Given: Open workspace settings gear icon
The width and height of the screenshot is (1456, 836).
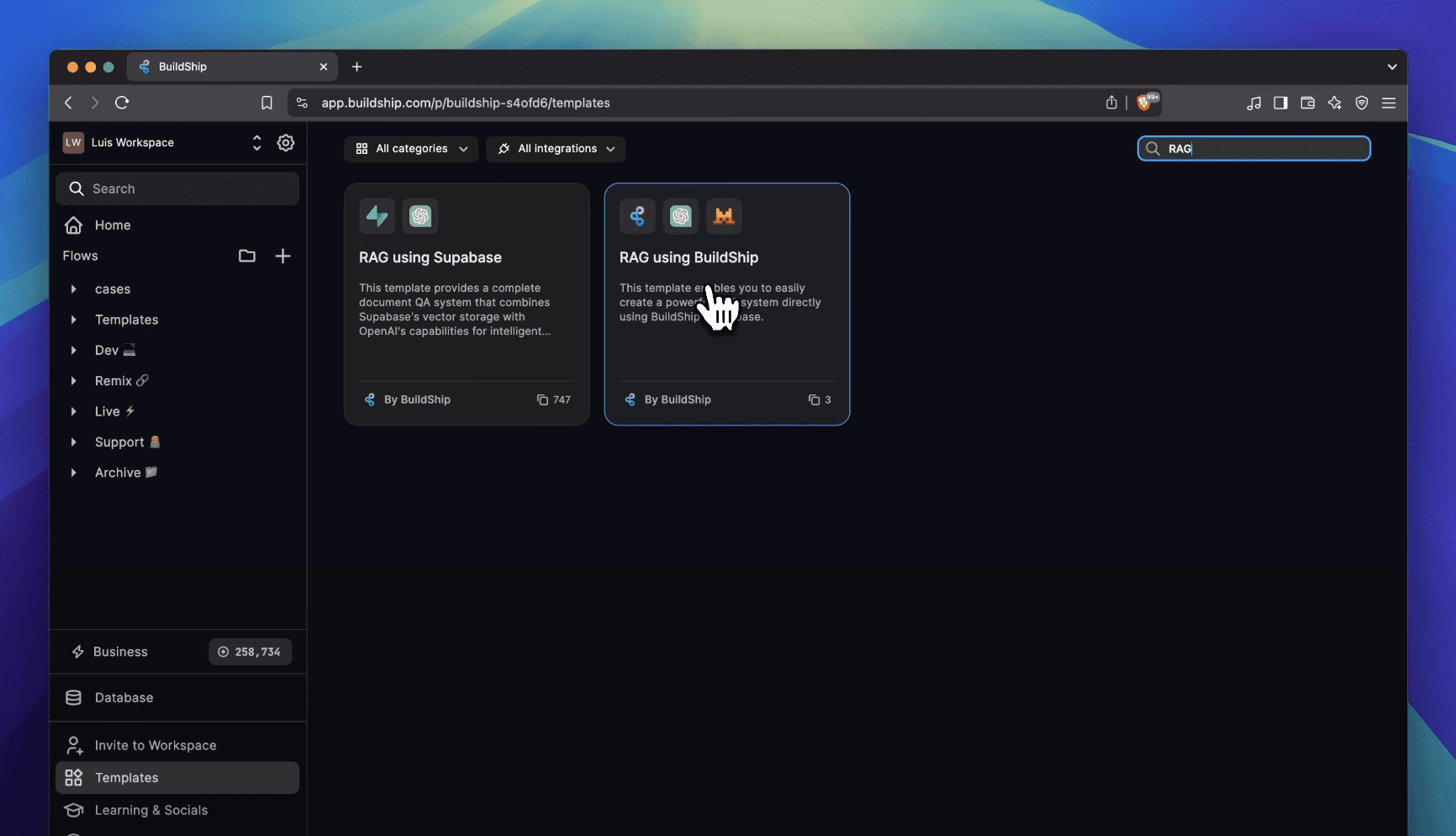Looking at the screenshot, I should coord(286,143).
